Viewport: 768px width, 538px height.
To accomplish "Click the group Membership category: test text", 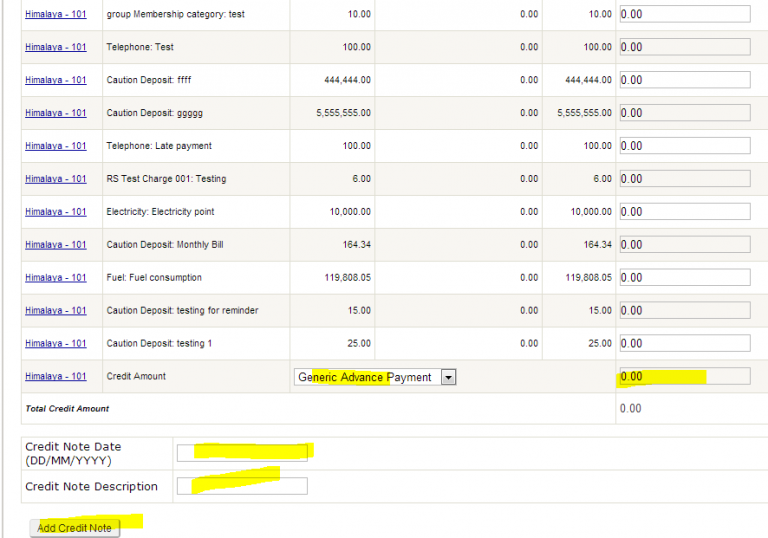I will coord(175,14).
